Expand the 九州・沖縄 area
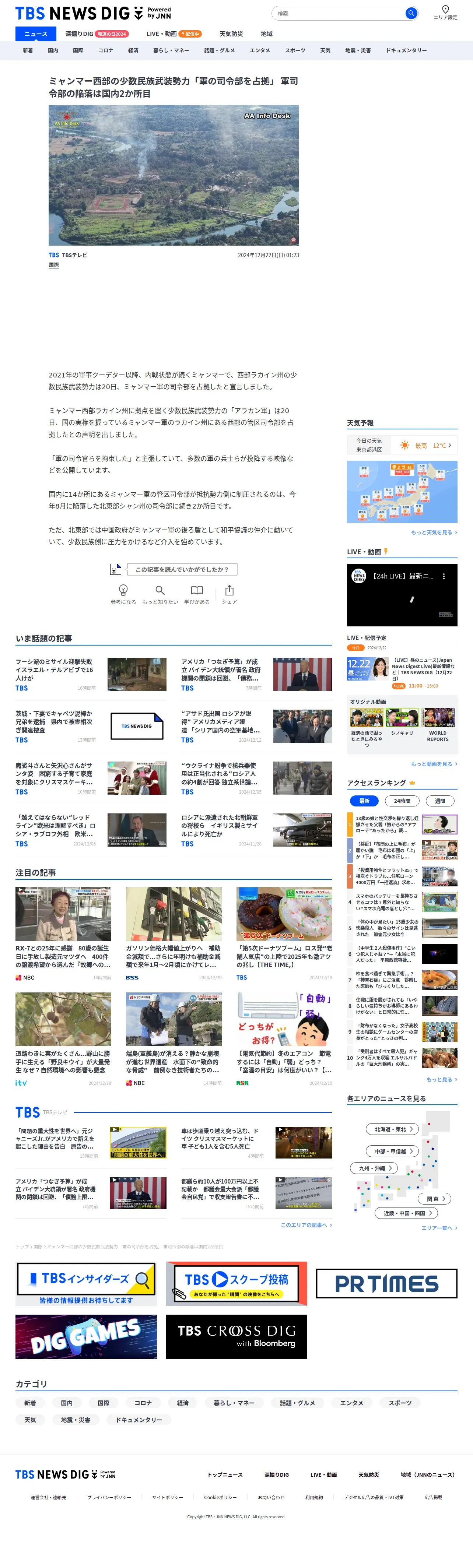This screenshot has width=473, height=1568. [374, 1167]
